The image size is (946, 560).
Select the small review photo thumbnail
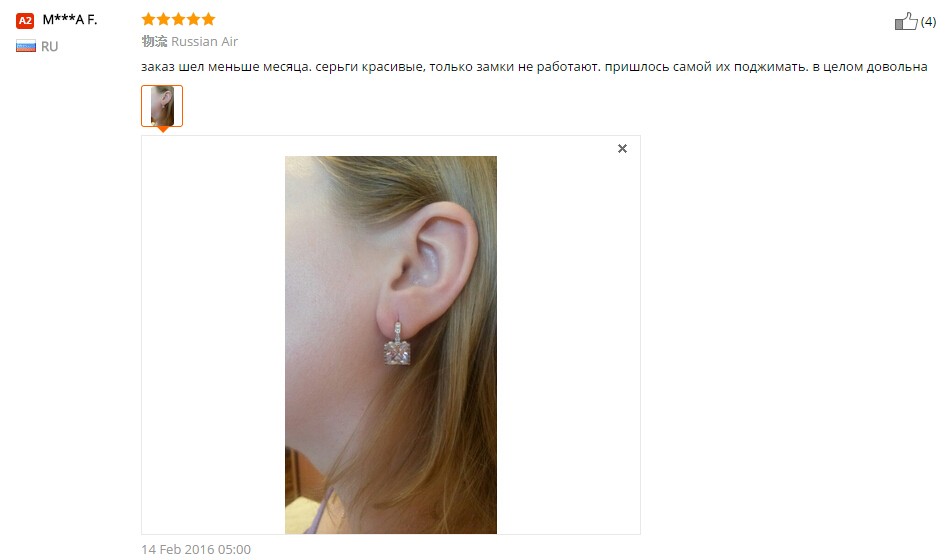(162, 106)
